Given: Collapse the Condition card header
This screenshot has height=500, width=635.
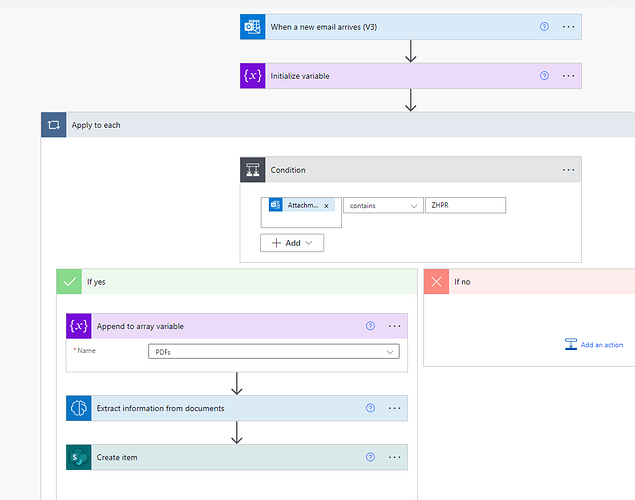Looking at the screenshot, I should tap(411, 170).
